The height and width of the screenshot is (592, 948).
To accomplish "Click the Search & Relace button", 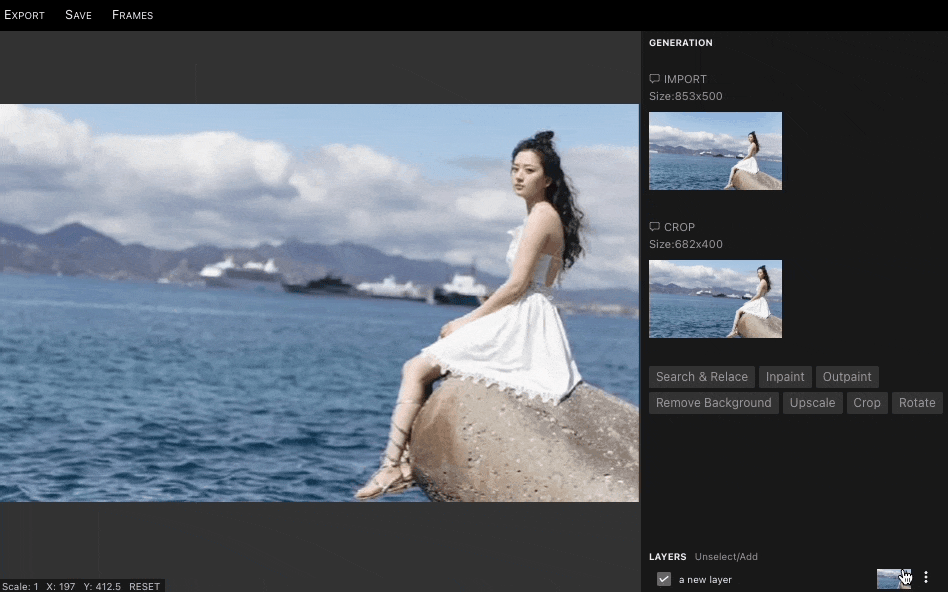I will point(701,377).
